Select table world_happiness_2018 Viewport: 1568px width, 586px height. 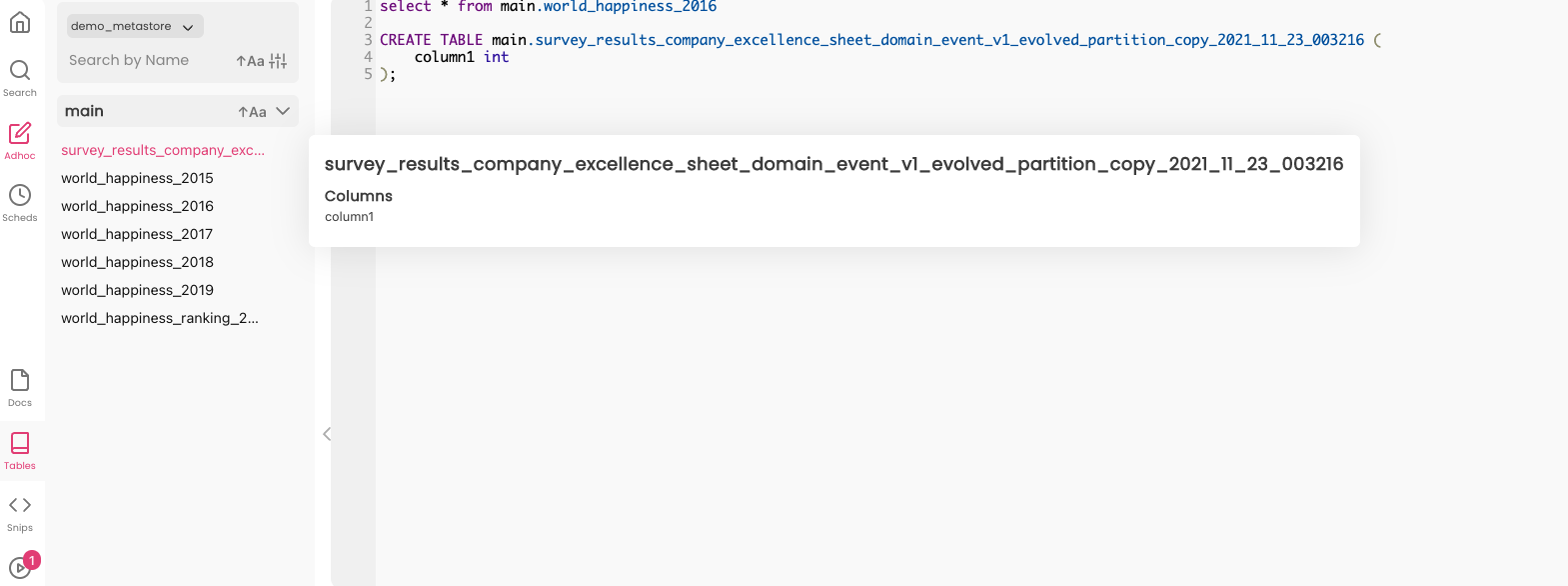(137, 262)
